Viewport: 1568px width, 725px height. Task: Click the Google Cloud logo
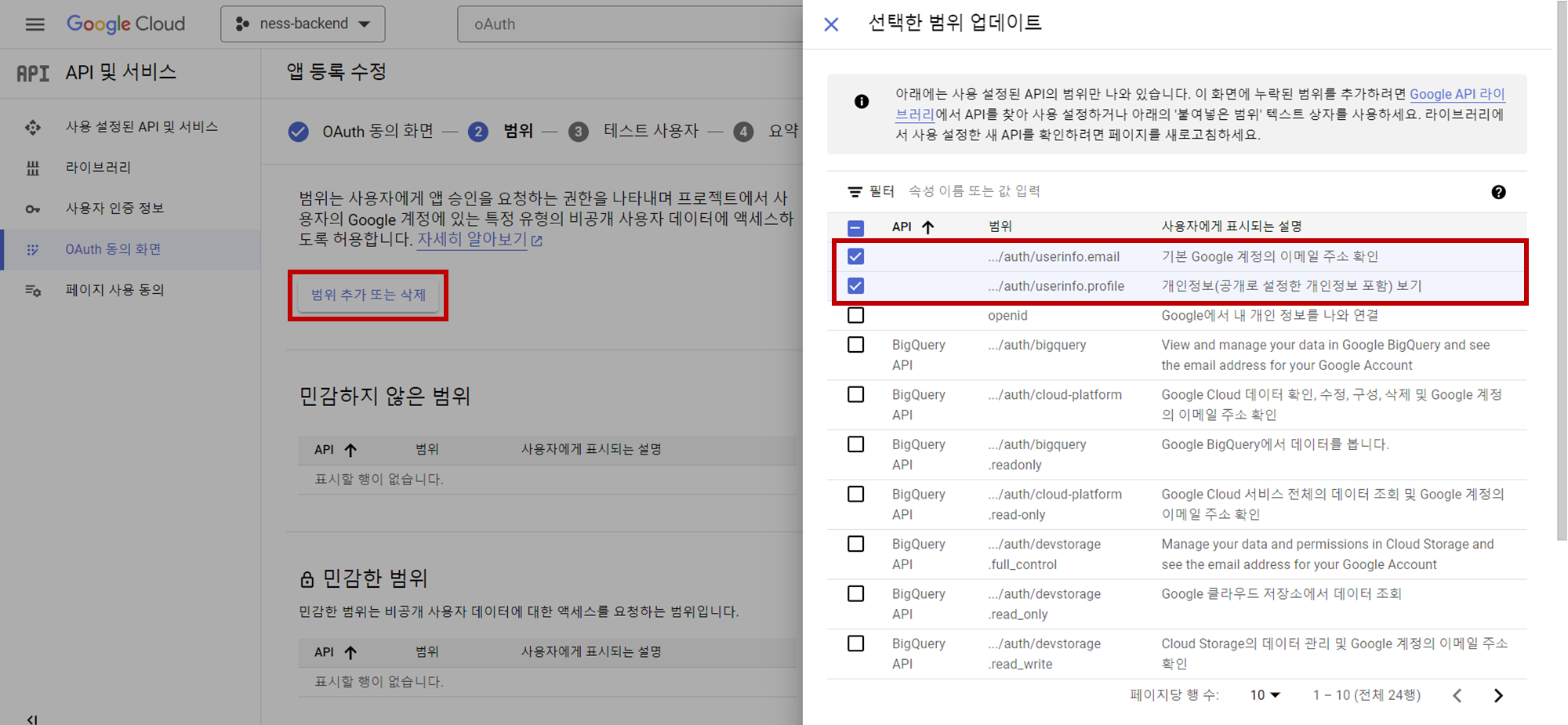[126, 24]
